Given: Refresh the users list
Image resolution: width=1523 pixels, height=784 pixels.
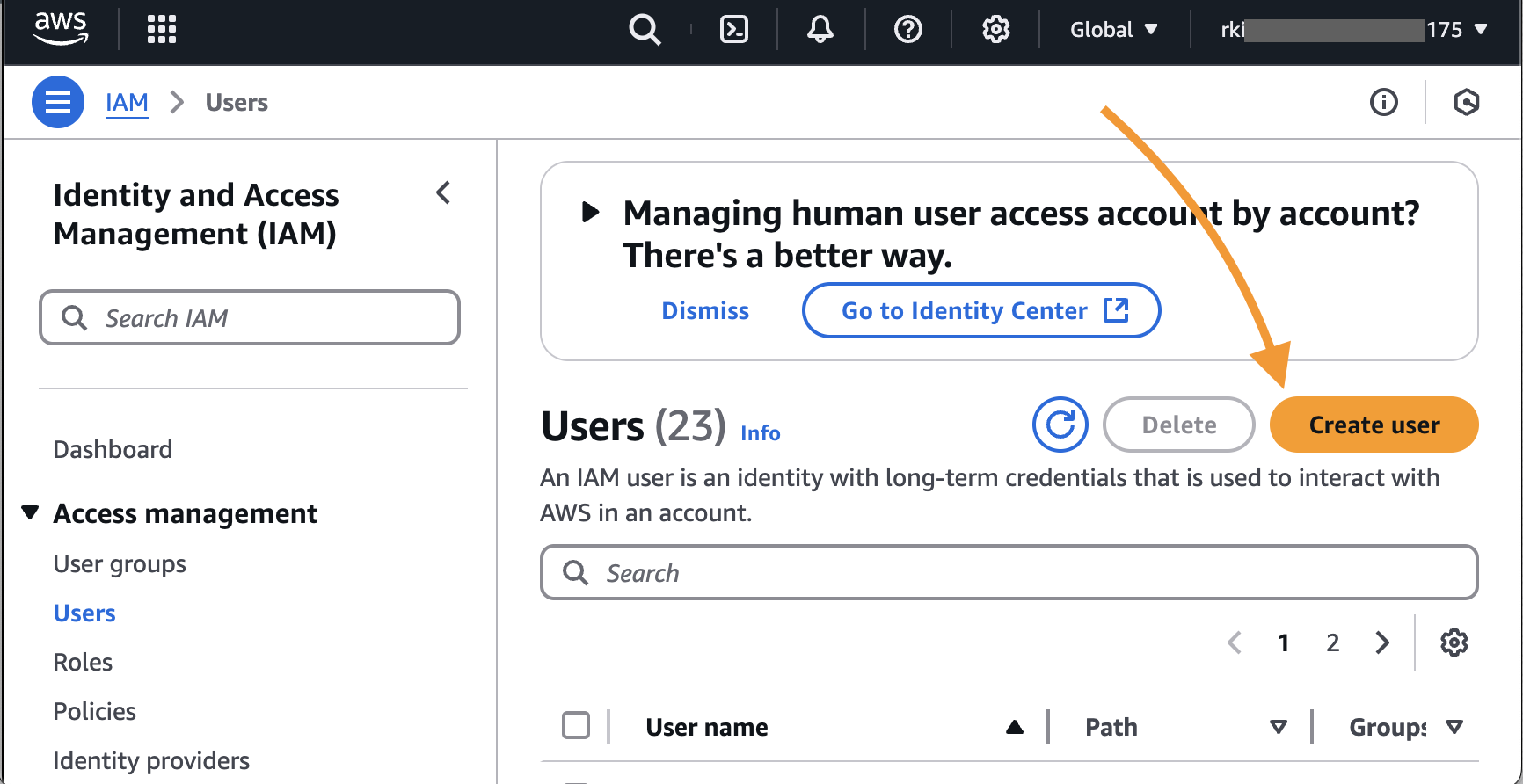Looking at the screenshot, I should 1060,425.
